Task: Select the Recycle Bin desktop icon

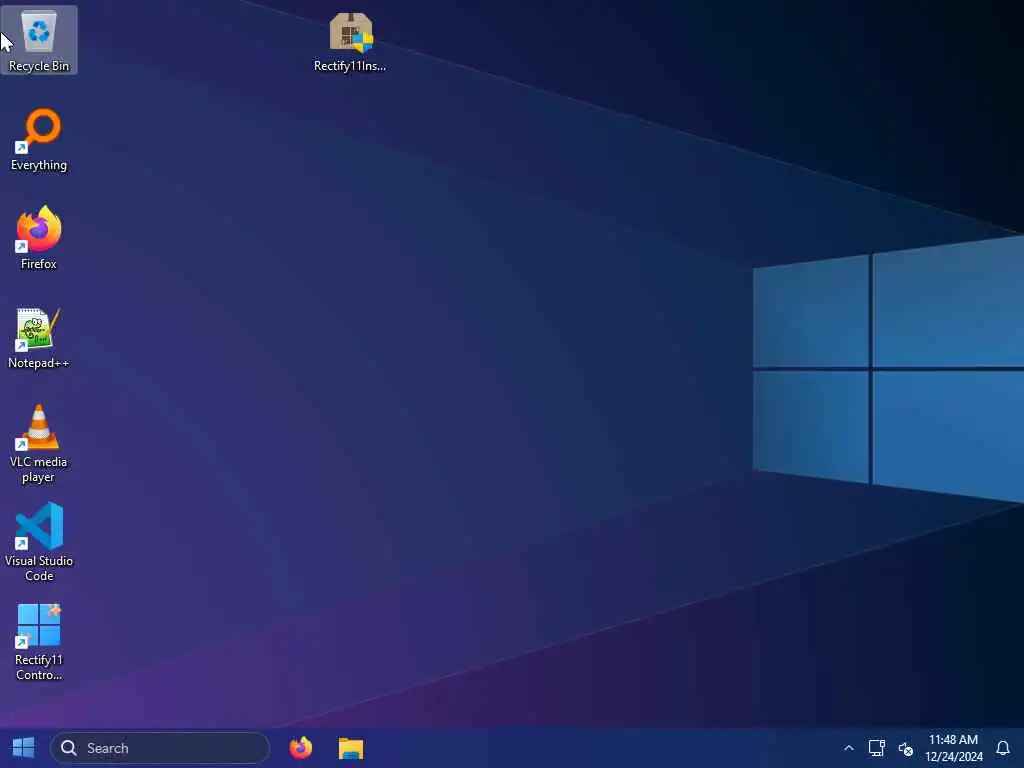Action: tap(39, 40)
